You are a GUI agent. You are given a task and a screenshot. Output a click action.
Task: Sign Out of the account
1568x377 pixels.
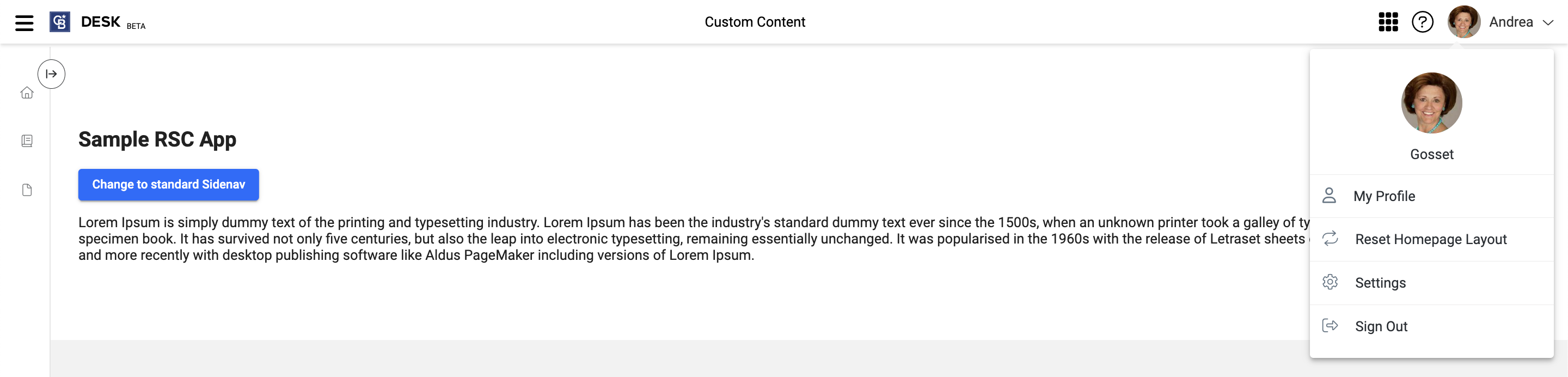1432,326
